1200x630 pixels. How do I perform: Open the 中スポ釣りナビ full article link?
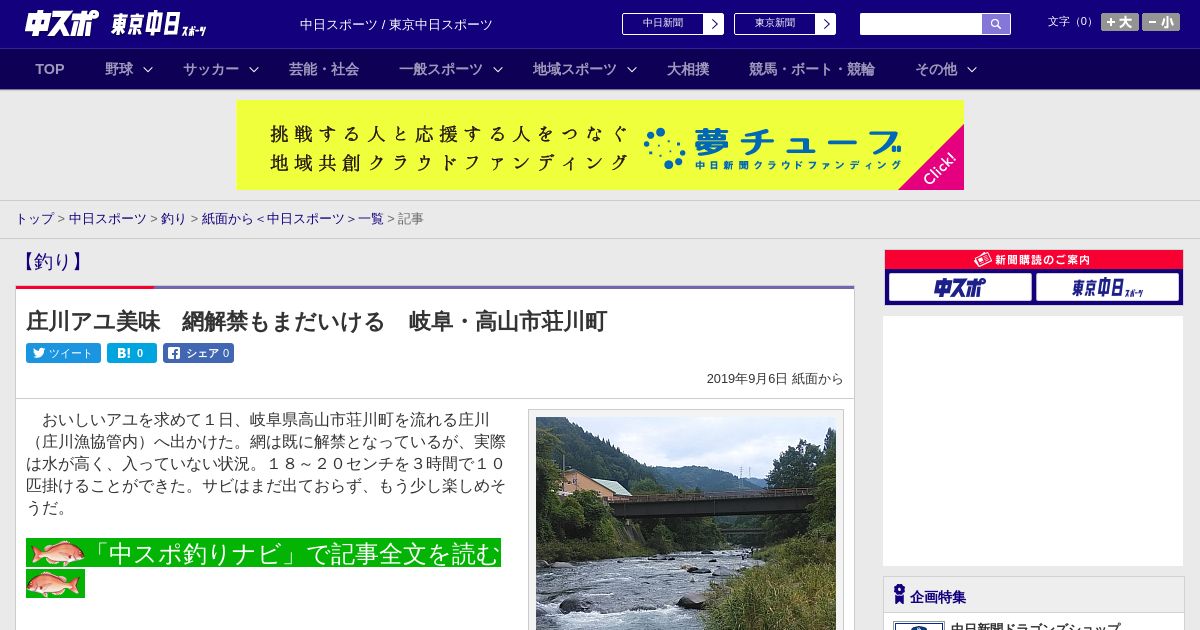(x=263, y=553)
